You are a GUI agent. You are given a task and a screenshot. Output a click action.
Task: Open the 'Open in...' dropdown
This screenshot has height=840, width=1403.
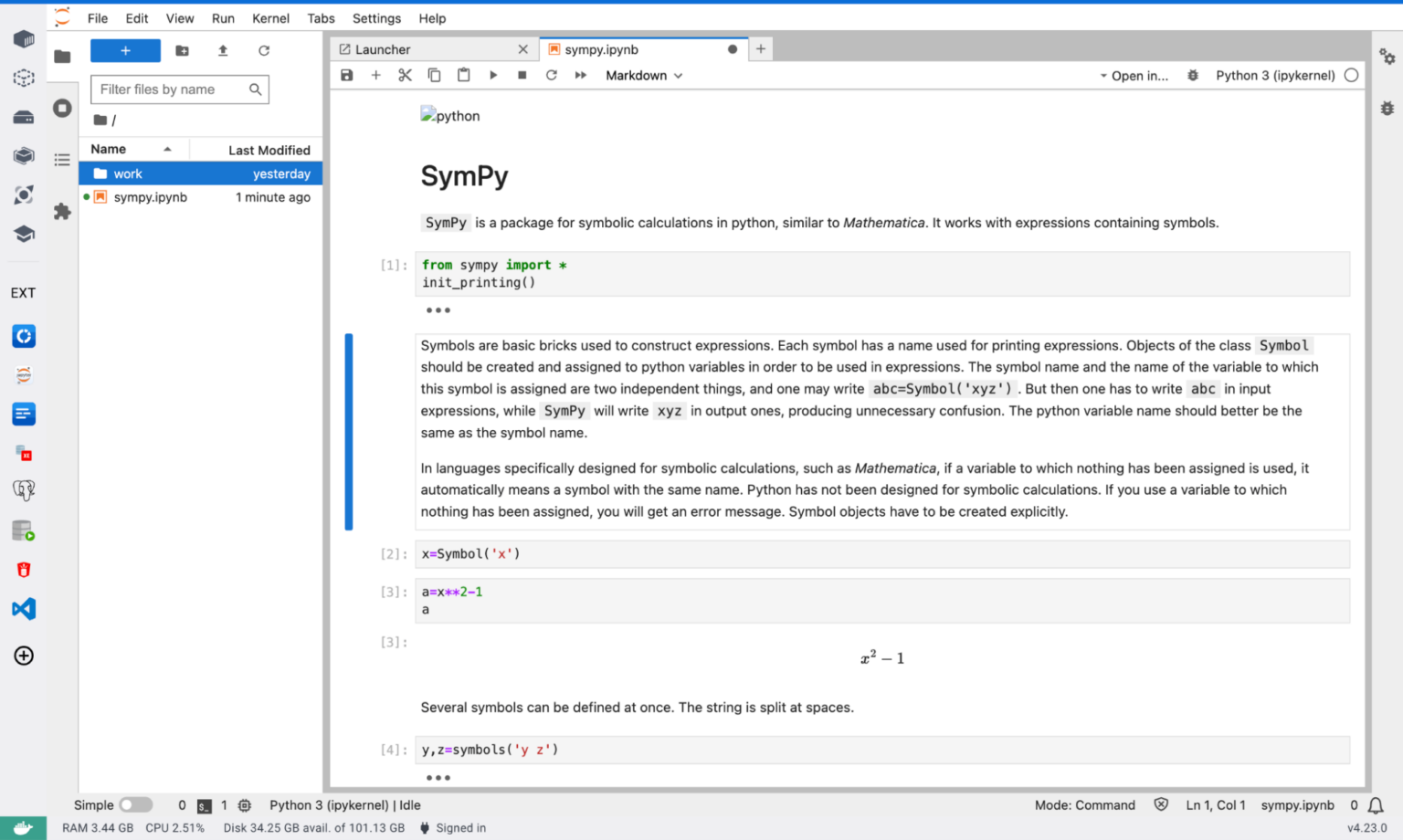pyautogui.click(x=1134, y=75)
